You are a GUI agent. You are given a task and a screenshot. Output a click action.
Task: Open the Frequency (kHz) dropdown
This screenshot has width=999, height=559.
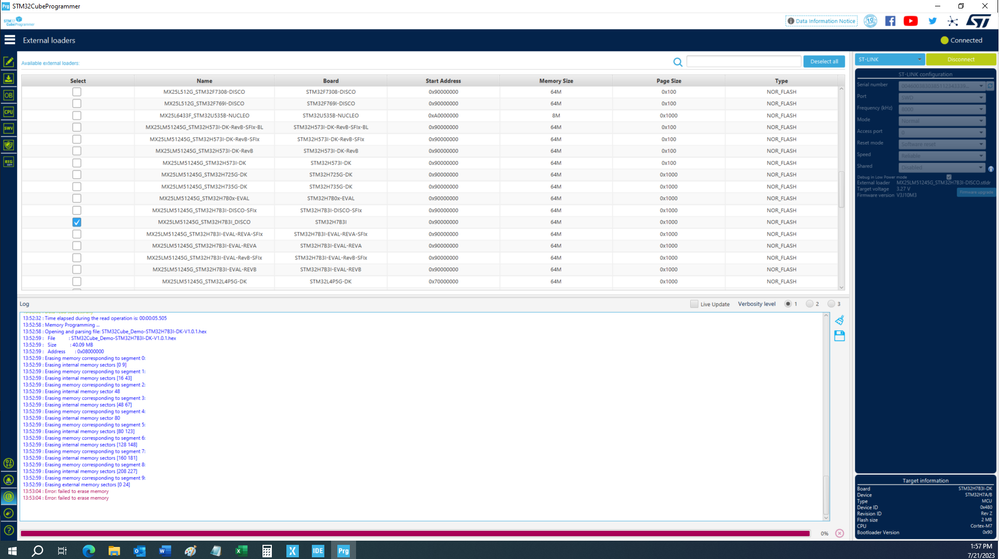pyautogui.click(x=942, y=108)
